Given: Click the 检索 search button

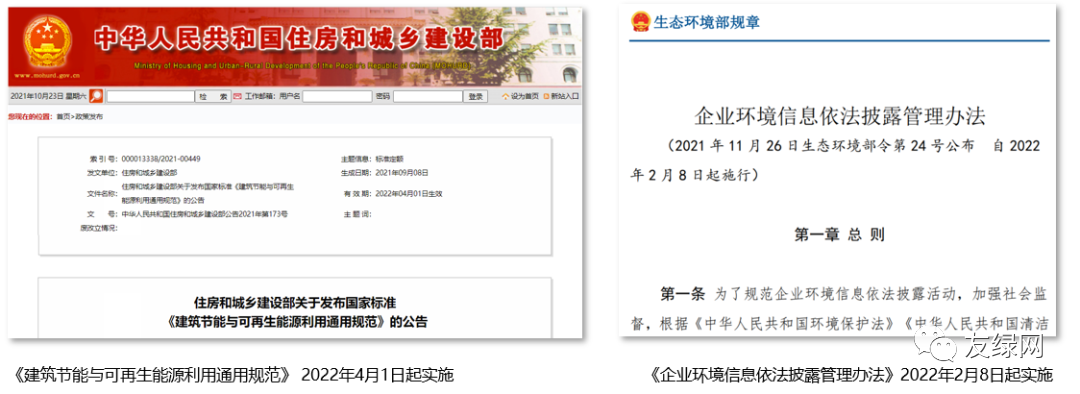Looking at the screenshot, I should point(214,96).
